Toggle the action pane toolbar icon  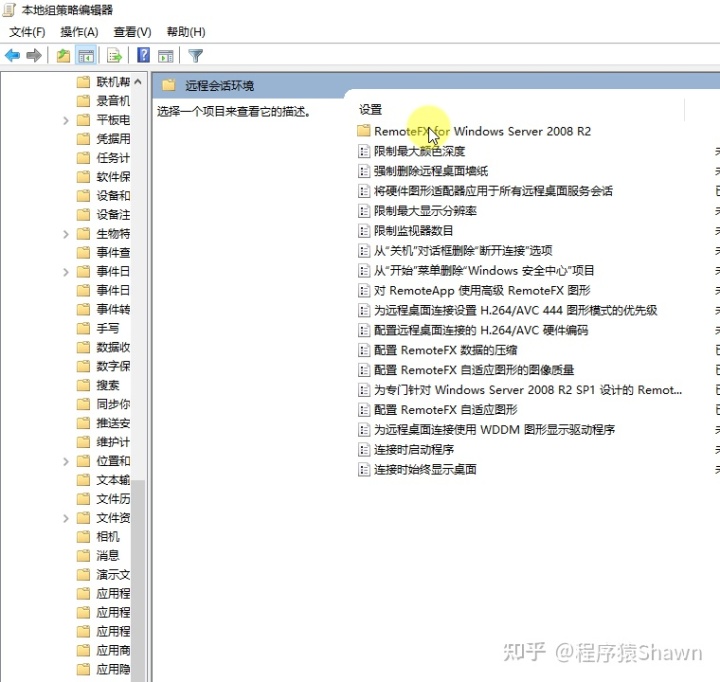point(166,56)
